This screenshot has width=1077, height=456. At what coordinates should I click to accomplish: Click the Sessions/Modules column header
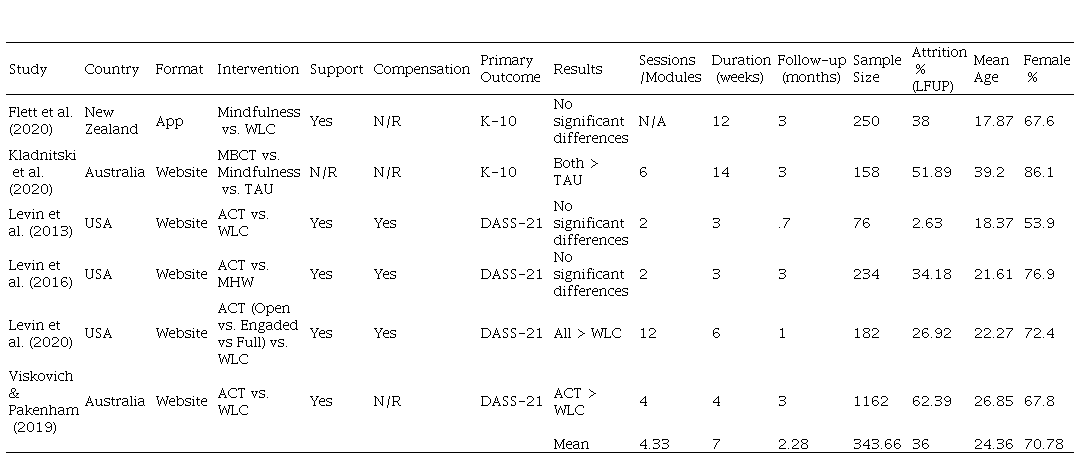[670, 69]
